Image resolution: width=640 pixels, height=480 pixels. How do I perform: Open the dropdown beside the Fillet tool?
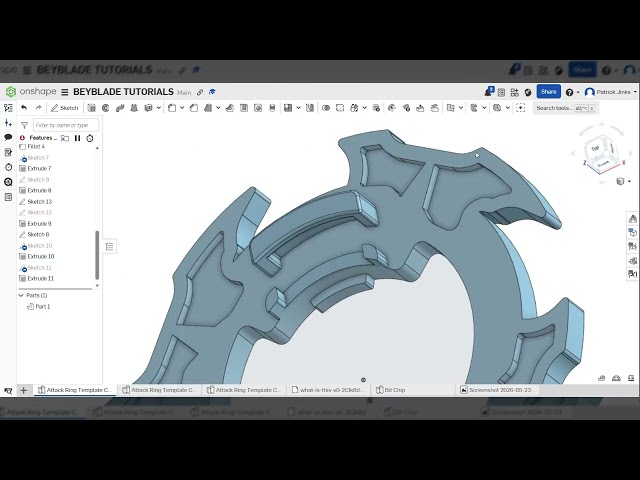[x=182, y=108]
